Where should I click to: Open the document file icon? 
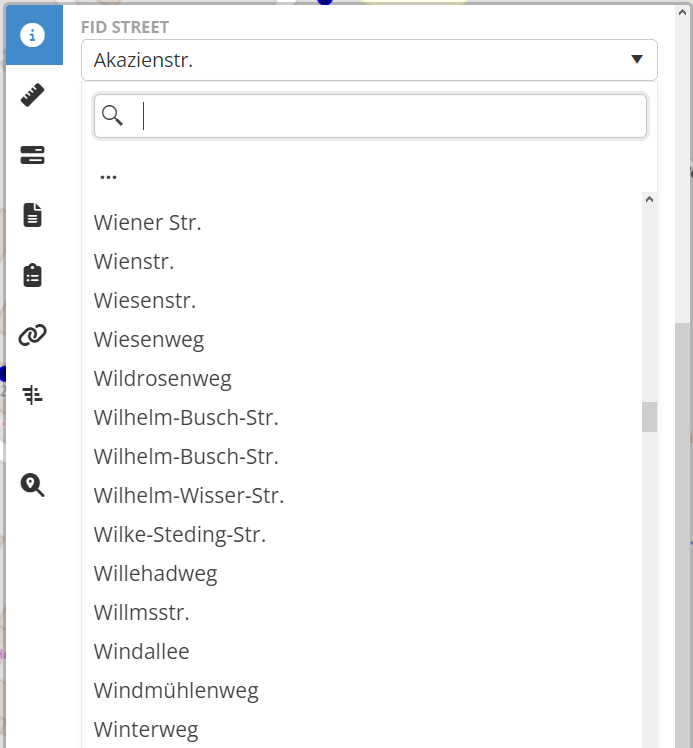point(33,215)
